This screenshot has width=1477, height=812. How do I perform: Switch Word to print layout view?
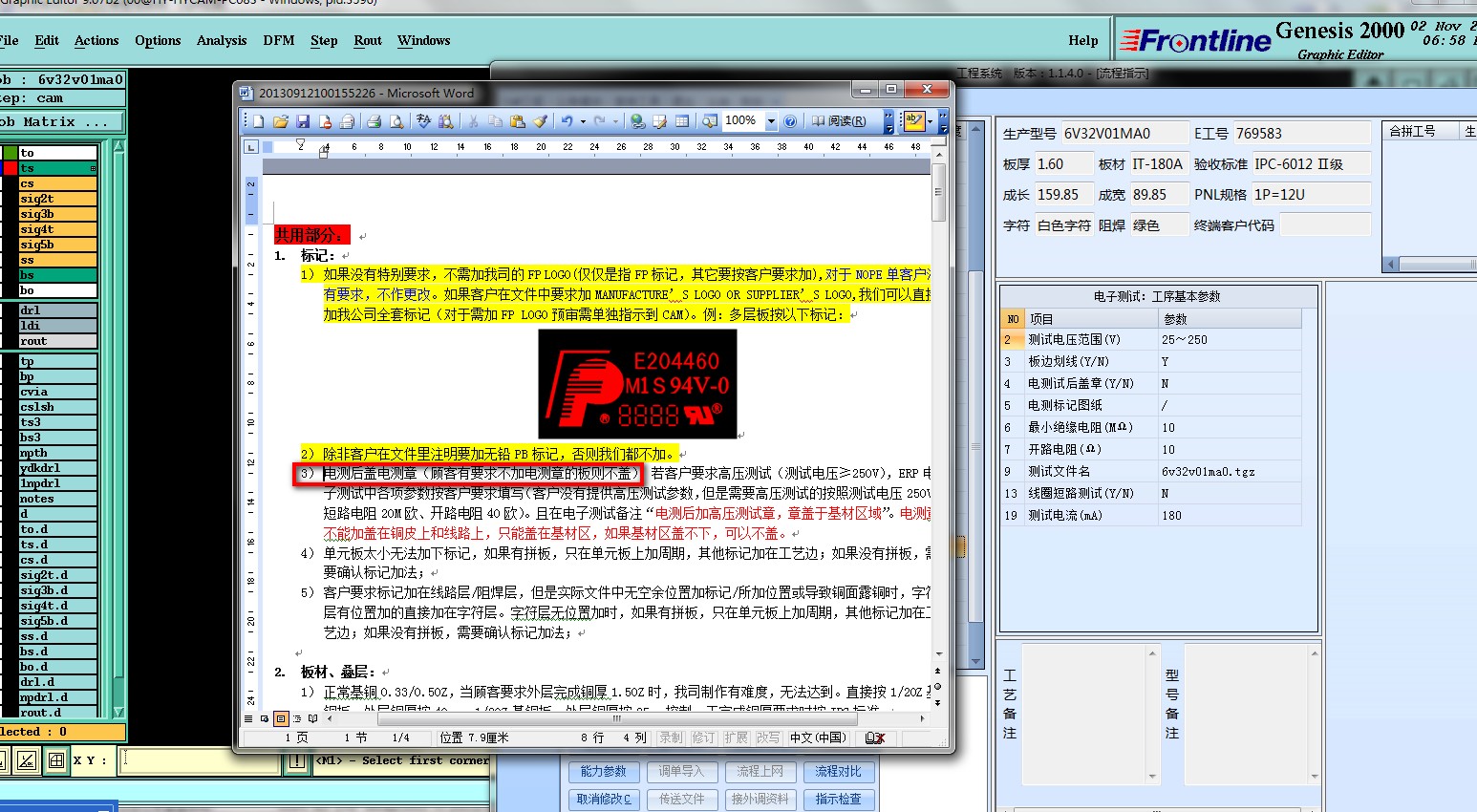coord(281,718)
